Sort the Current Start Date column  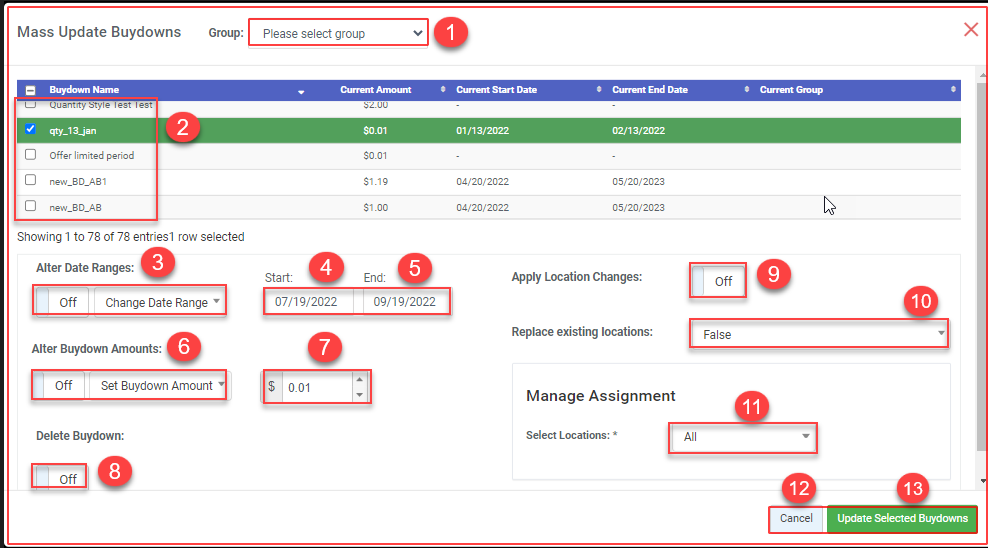(599, 89)
